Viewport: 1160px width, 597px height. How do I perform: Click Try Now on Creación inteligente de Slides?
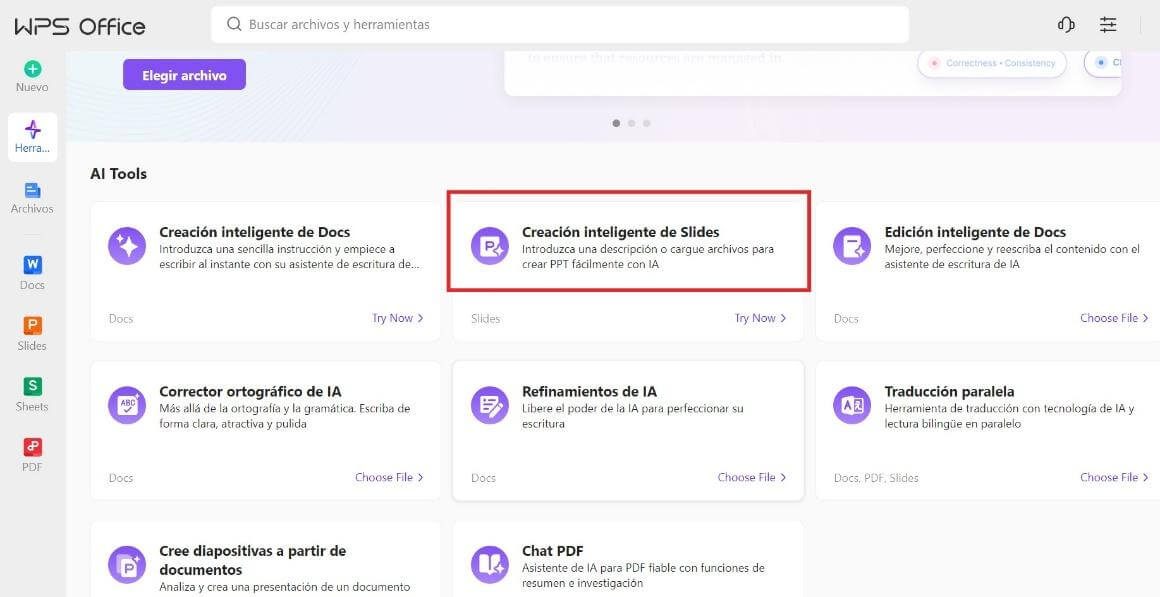[761, 318]
